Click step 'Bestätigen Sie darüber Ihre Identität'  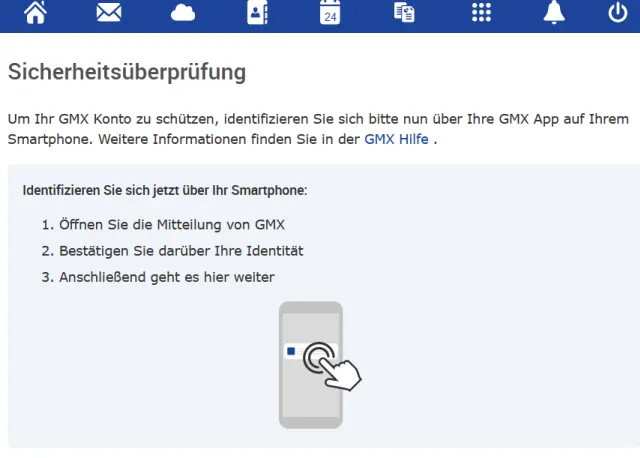pyautogui.click(x=181, y=251)
